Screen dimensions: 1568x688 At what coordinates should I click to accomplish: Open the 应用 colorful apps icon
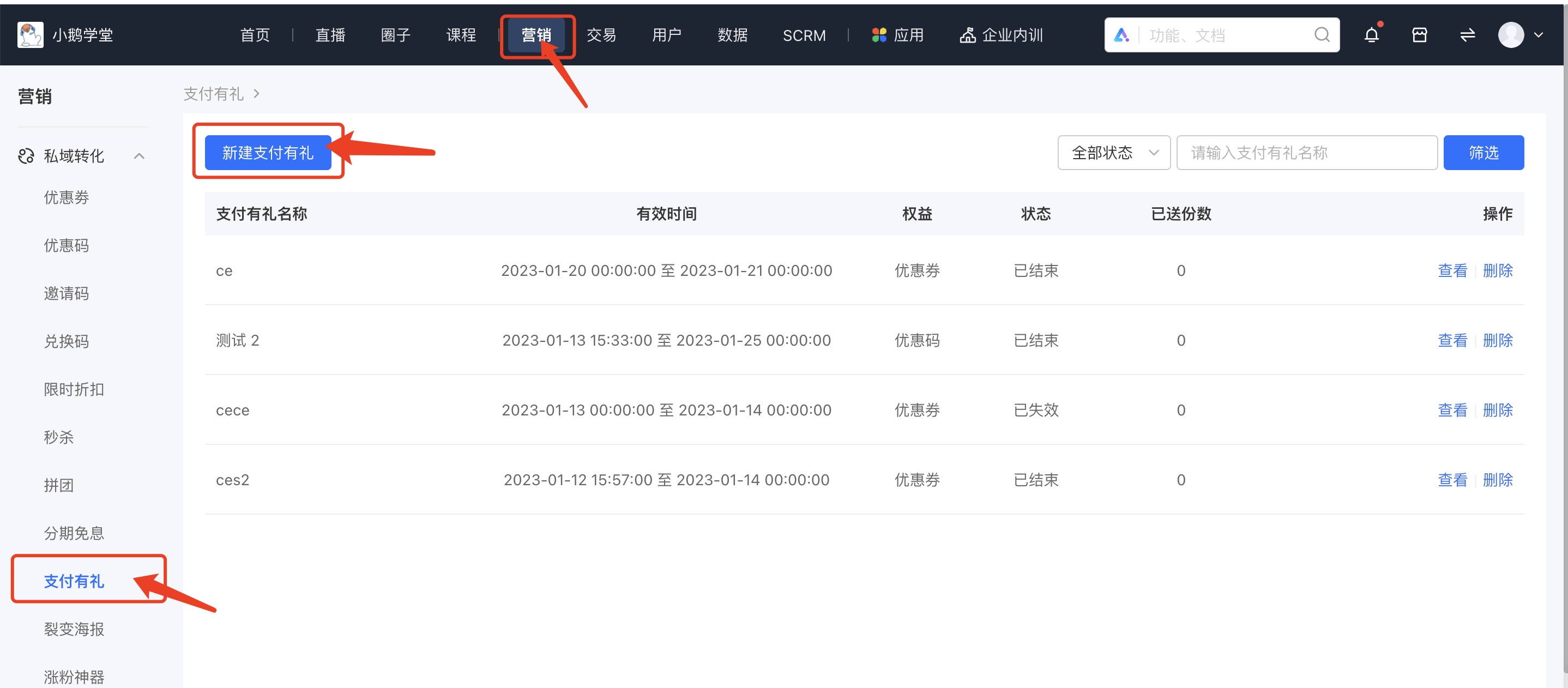point(878,35)
